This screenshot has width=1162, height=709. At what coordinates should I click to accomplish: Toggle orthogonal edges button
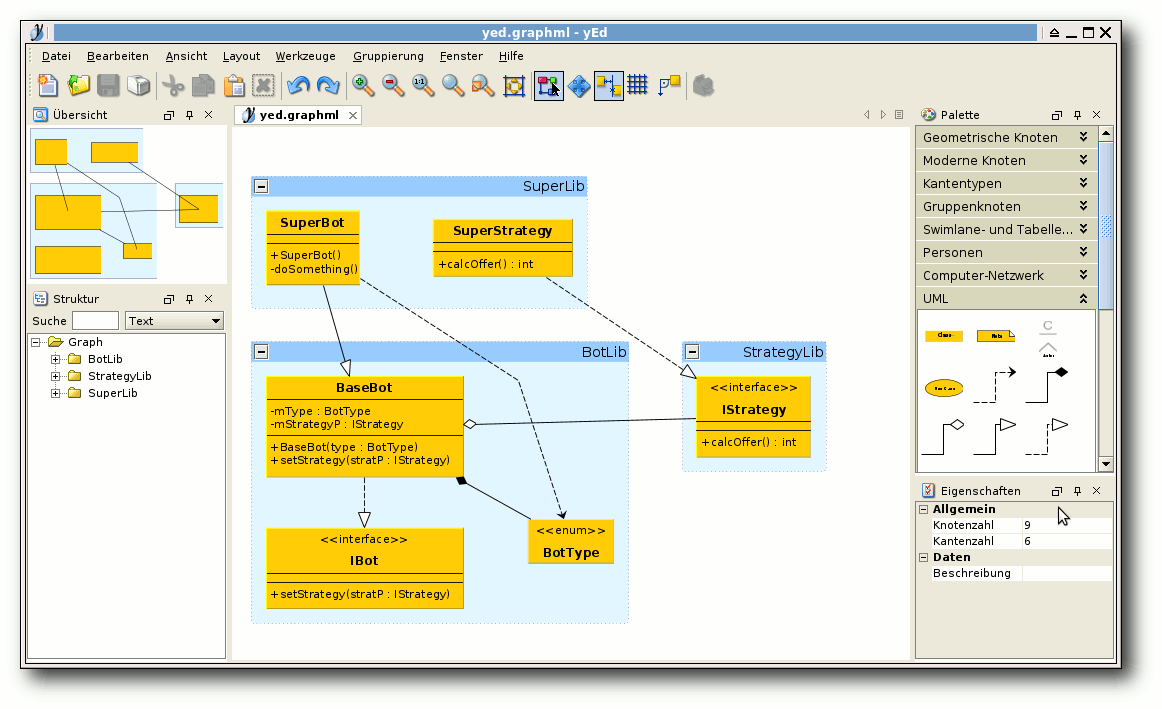(x=669, y=86)
